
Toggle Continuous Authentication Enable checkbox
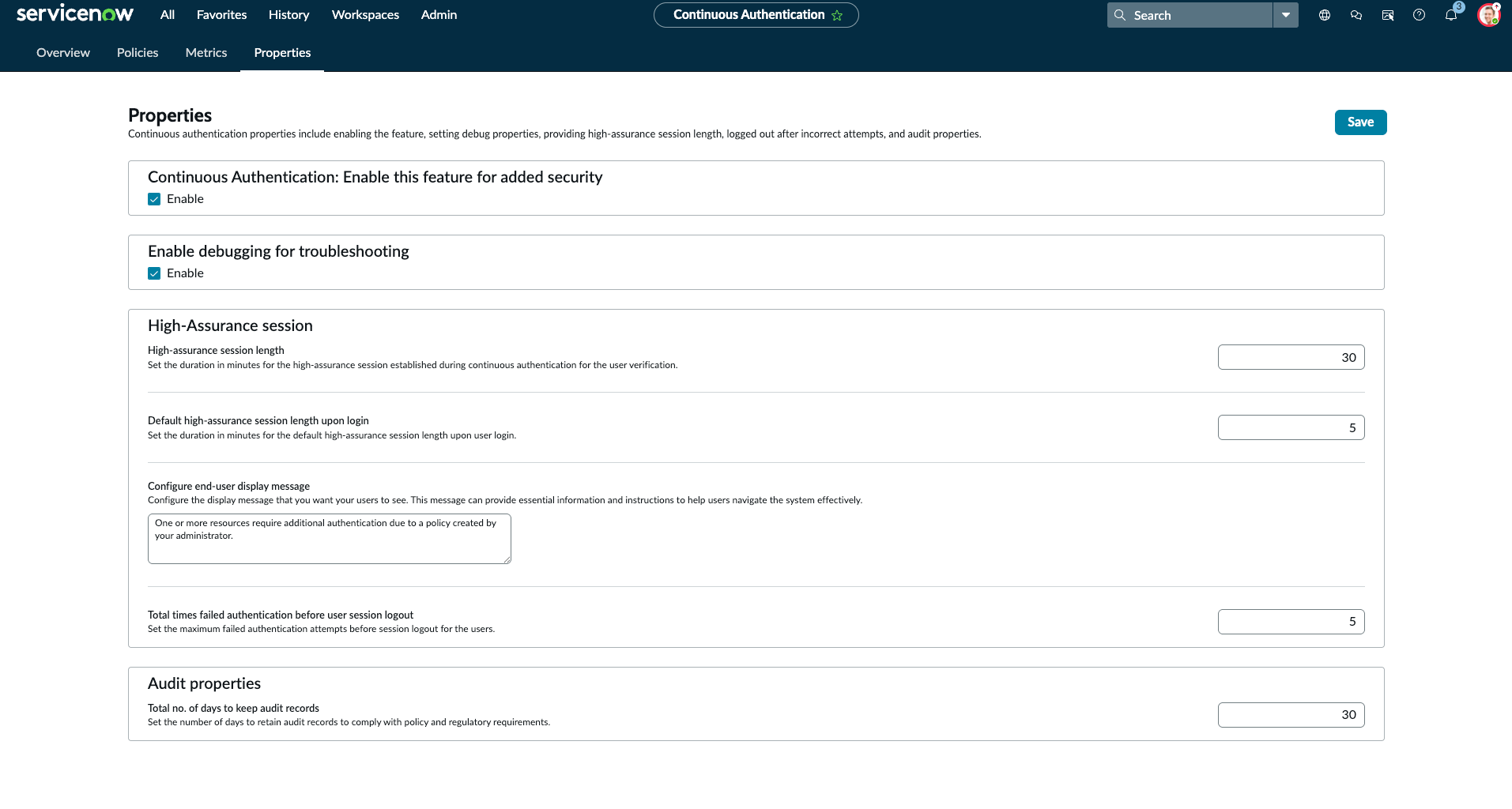pyautogui.click(x=154, y=199)
